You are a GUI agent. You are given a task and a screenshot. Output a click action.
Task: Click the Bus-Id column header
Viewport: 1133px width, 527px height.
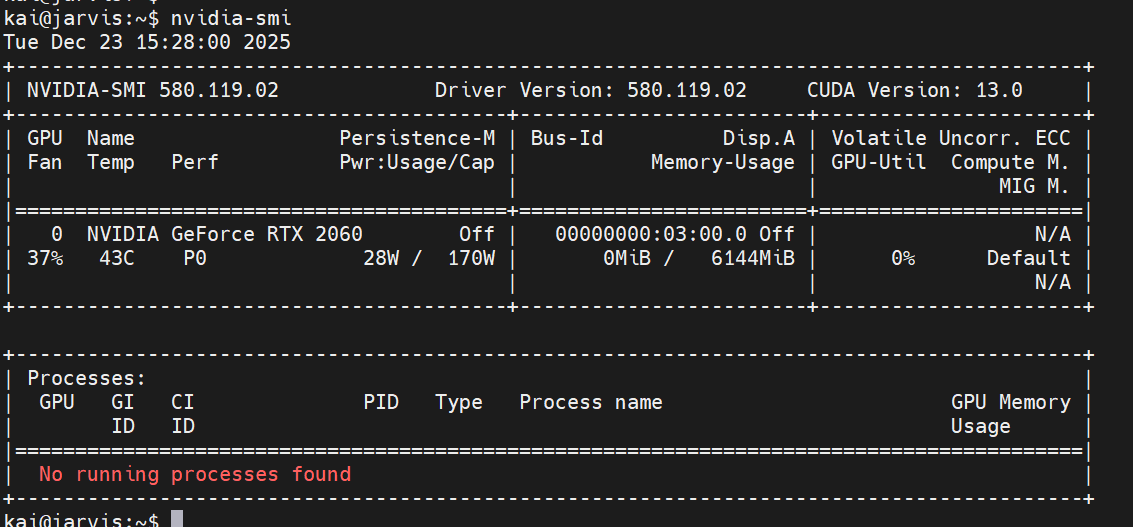[x=566, y=138]
